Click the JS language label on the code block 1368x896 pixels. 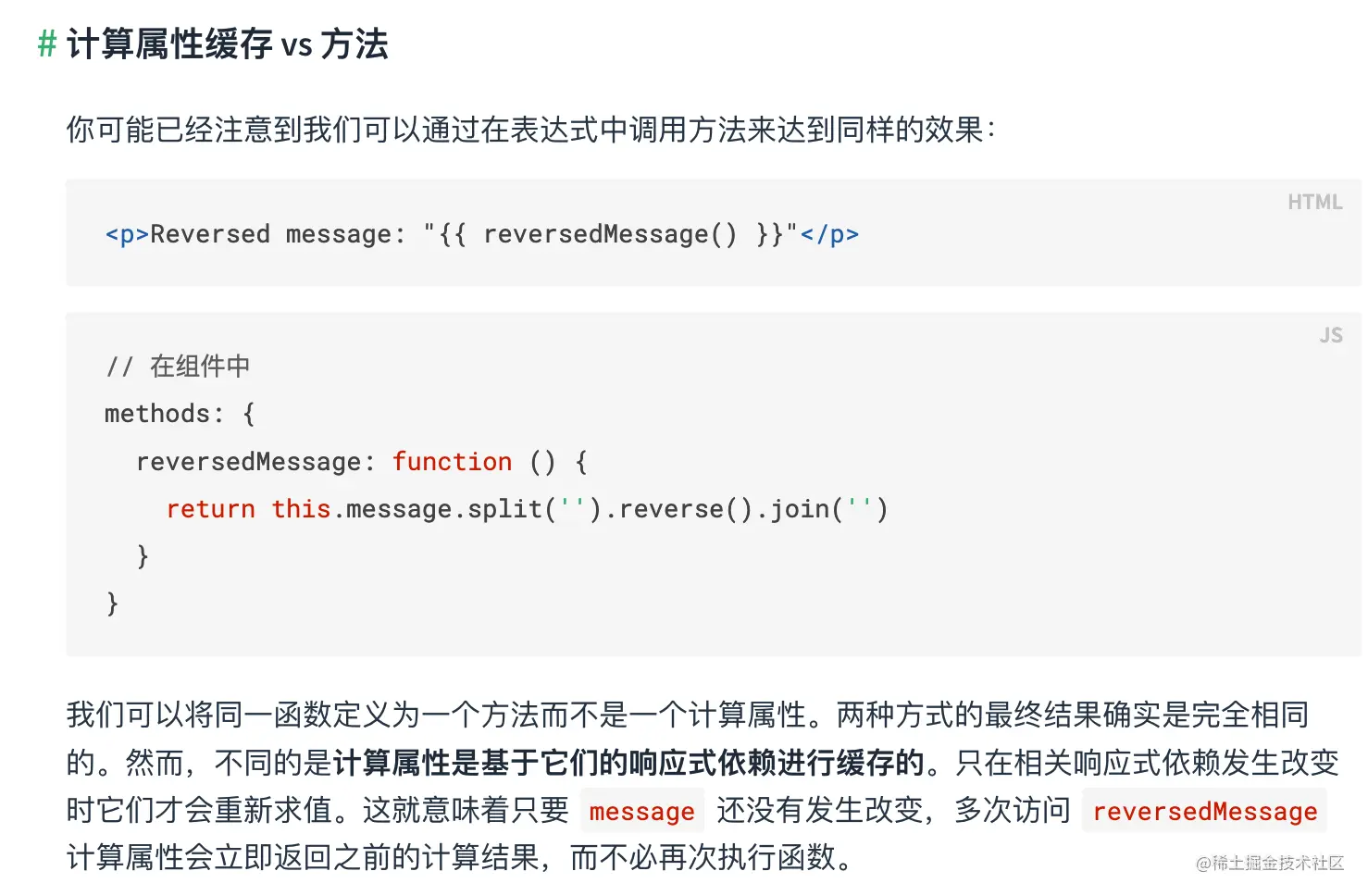tap(1330, 335)
